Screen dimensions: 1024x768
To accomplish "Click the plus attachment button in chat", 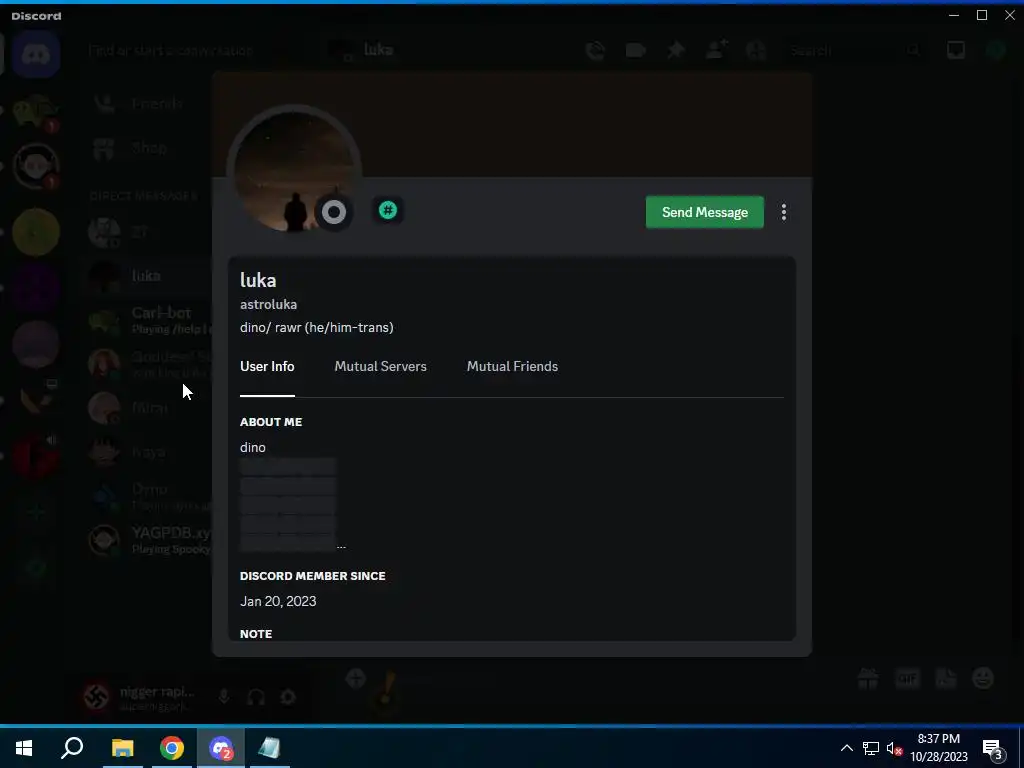I will tap(355, 679).
